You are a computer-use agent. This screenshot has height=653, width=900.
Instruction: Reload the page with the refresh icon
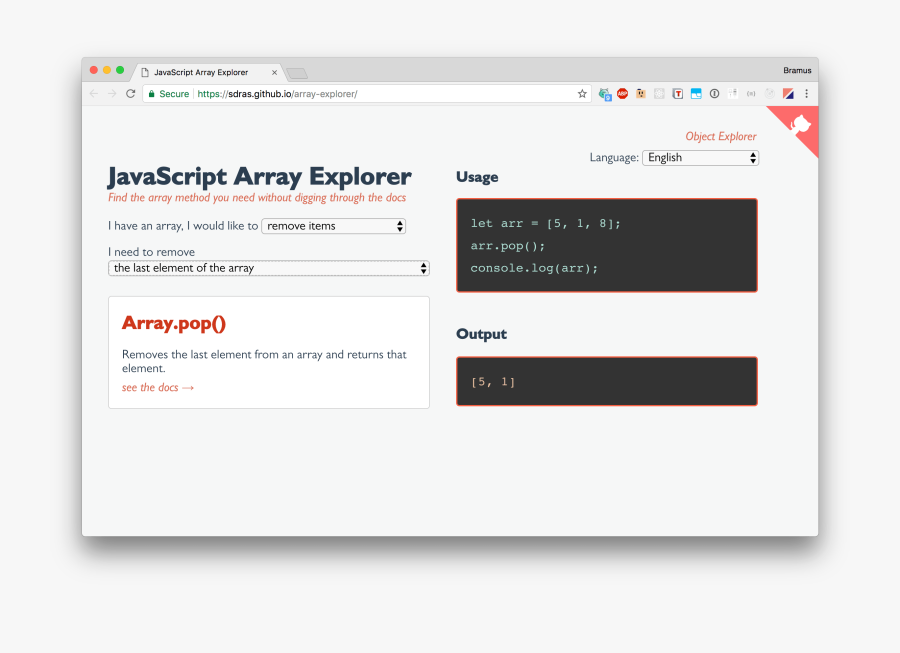point(130,94)
